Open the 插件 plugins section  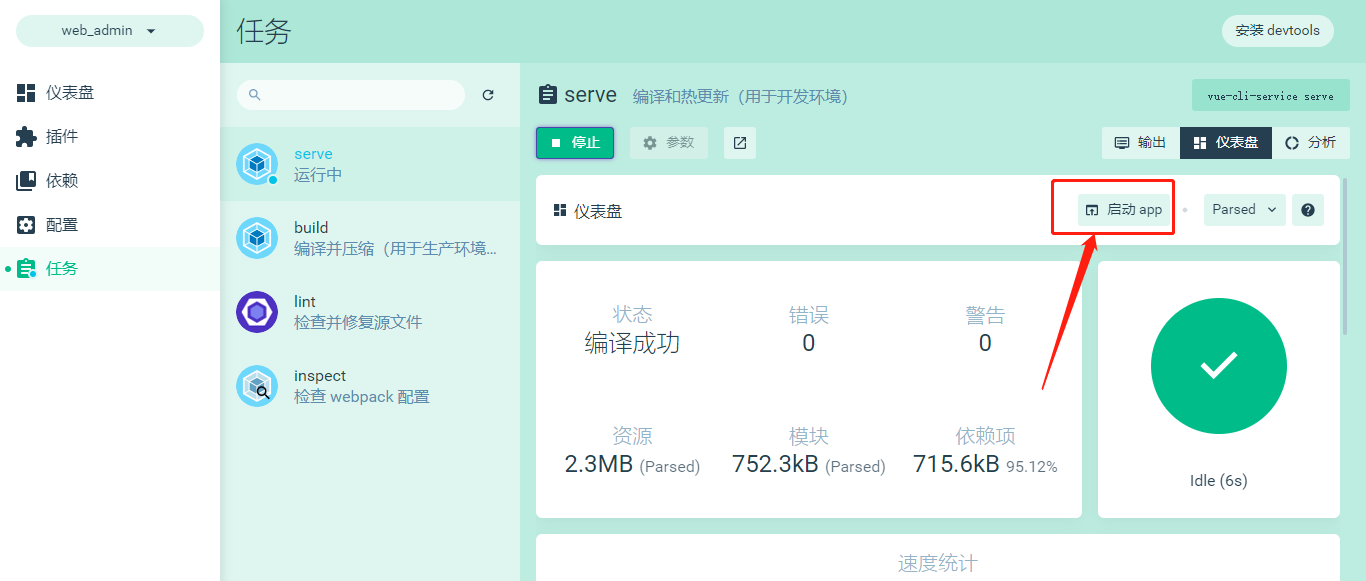pos(110,137)
